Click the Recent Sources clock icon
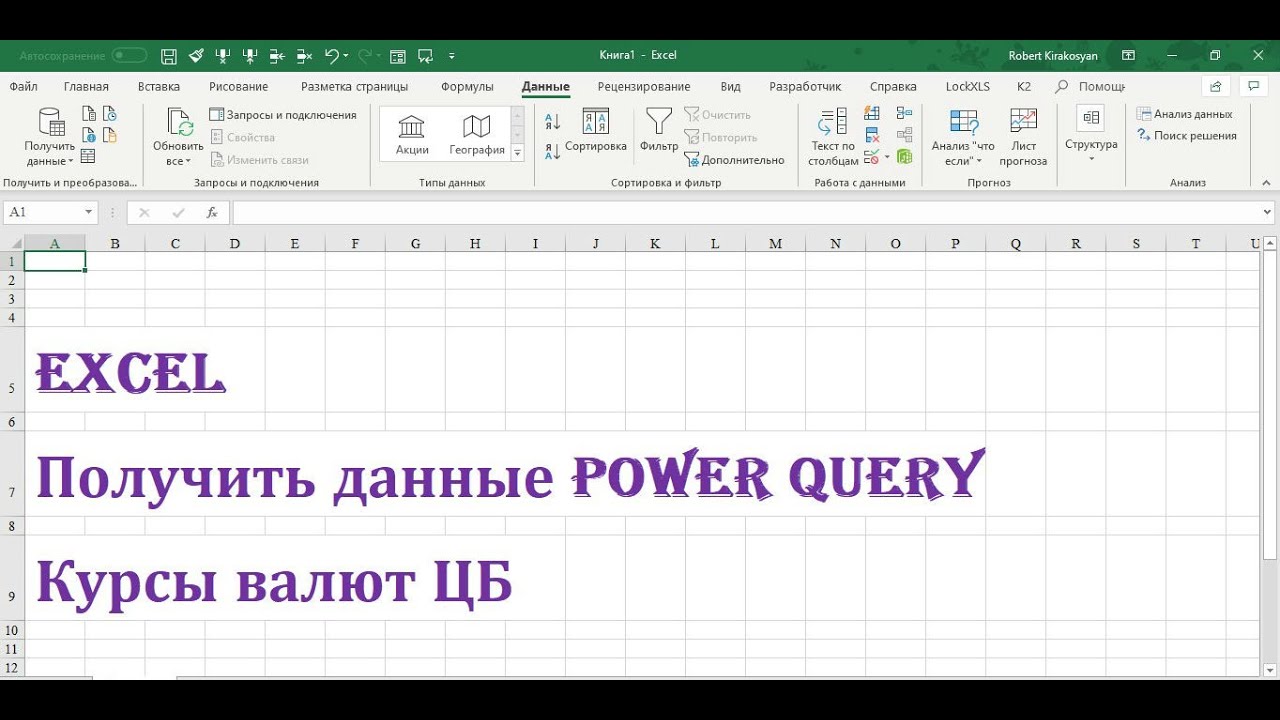The image size is (1280, 720). [x=109, y=113]
